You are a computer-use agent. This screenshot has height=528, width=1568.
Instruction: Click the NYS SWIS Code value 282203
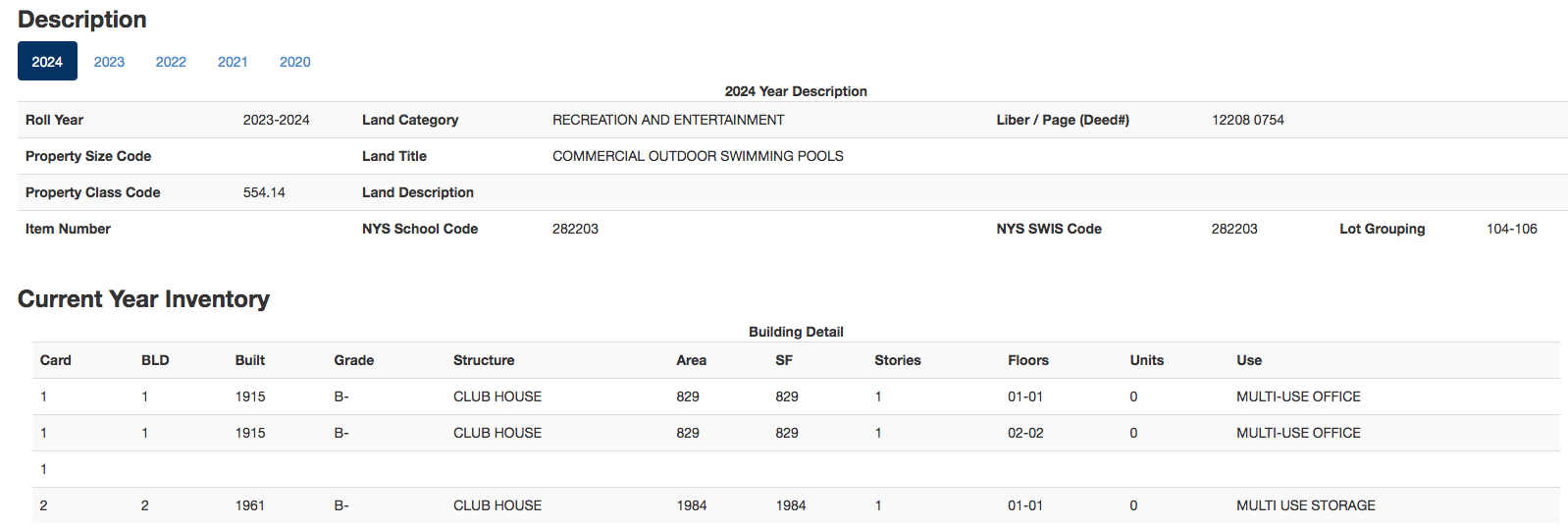[x=1234, y=229]
